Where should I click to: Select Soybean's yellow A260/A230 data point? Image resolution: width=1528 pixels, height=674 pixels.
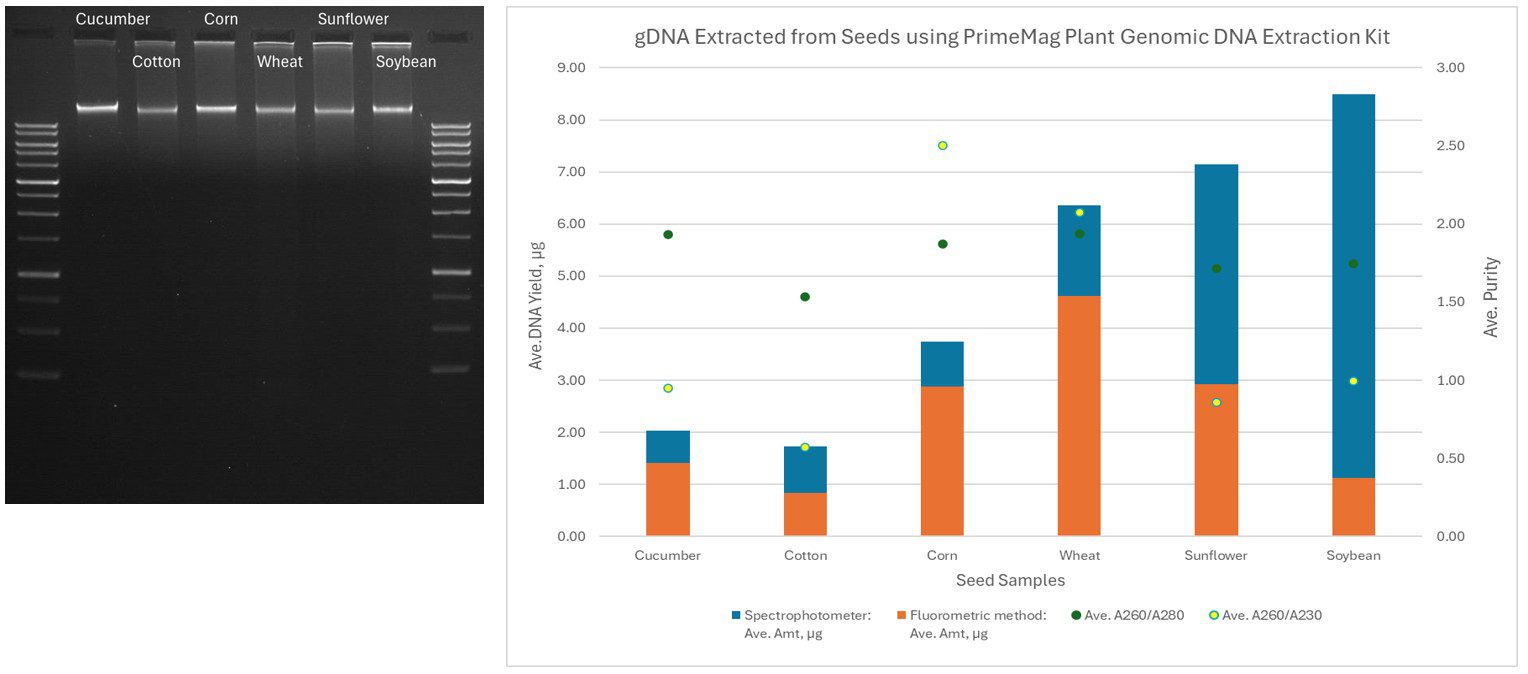pyautogui.click(x=1353, y=381)
